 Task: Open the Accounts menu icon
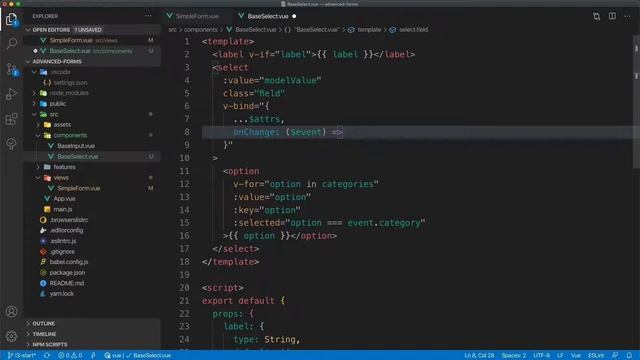(x=11, y=311)
